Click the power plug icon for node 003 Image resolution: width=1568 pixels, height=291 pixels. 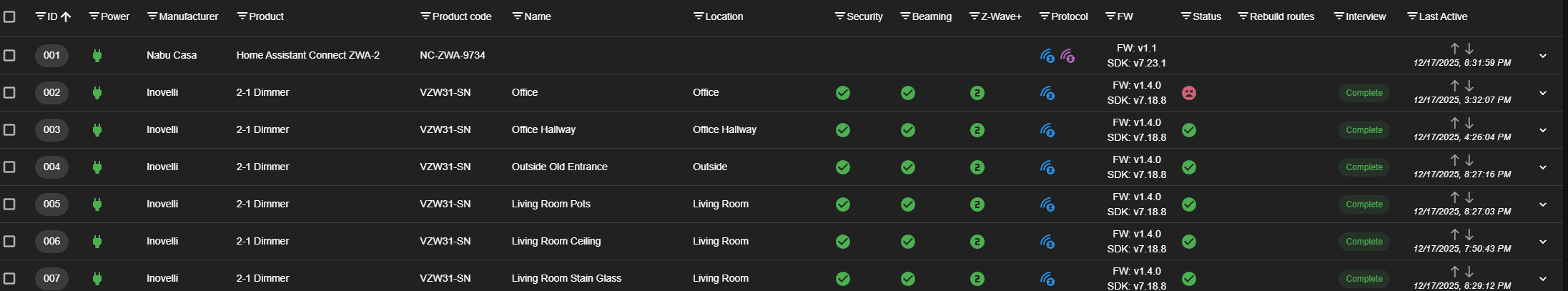click(x=97, y=130)
